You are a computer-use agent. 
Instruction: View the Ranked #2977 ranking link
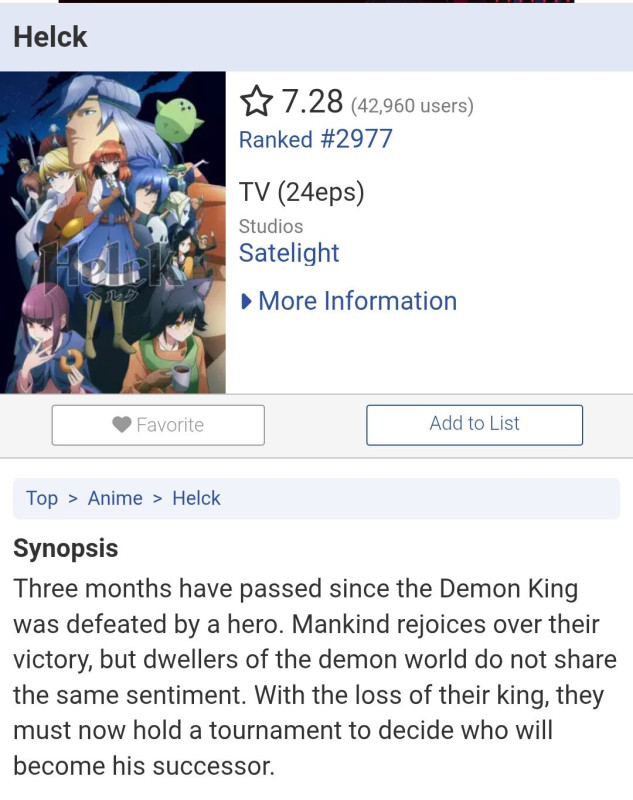pyautogui.click(x=316, y=139)
